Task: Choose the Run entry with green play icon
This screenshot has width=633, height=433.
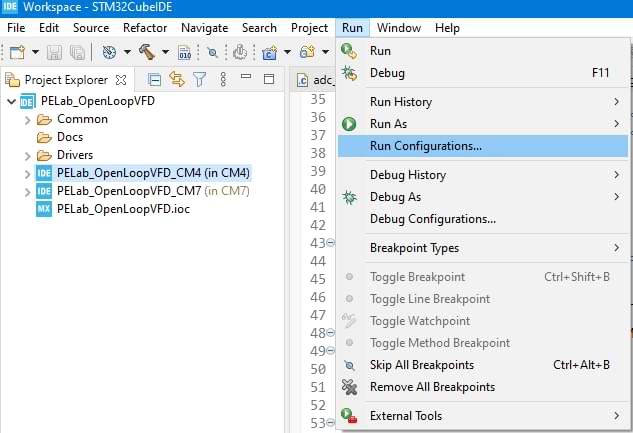Action: pyautogui.click(x=483, y=51)
